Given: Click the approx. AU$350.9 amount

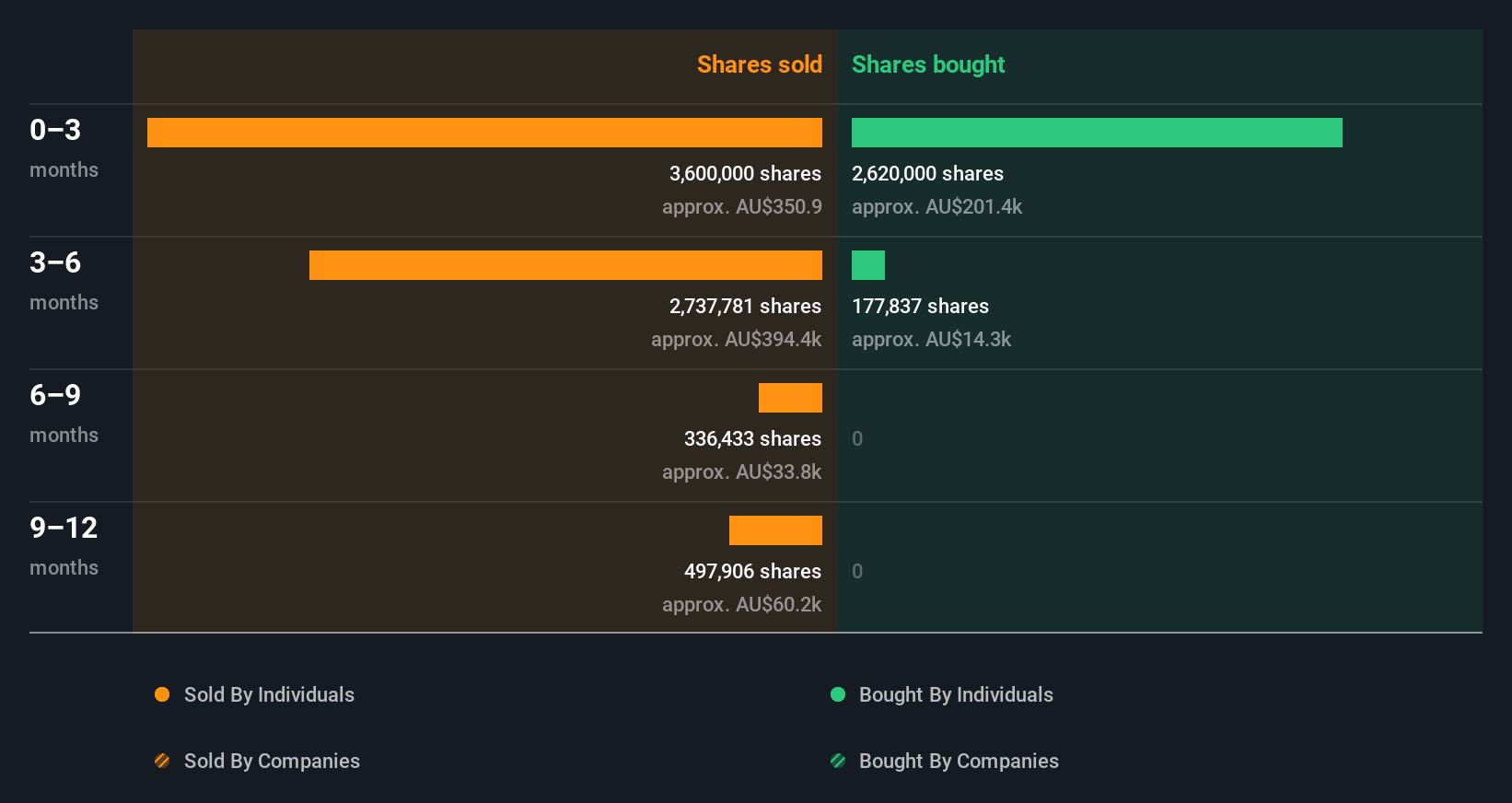Looking at the screenshot, I should pyautogui.click(x=742, y=206).
